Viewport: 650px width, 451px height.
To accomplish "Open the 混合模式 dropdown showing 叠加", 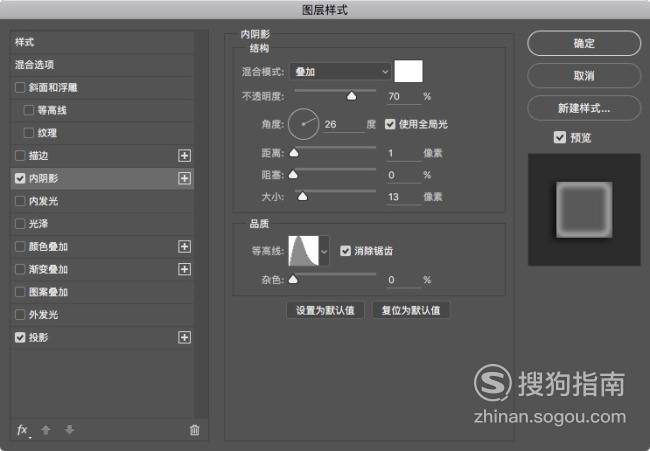I will pyautogui.click(x=340, y=72).
